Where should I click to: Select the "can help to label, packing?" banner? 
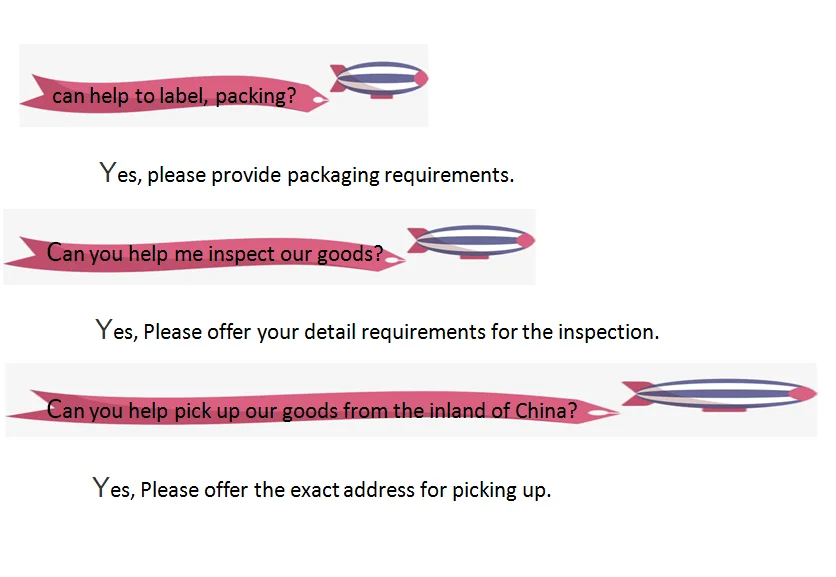point(174,97)
